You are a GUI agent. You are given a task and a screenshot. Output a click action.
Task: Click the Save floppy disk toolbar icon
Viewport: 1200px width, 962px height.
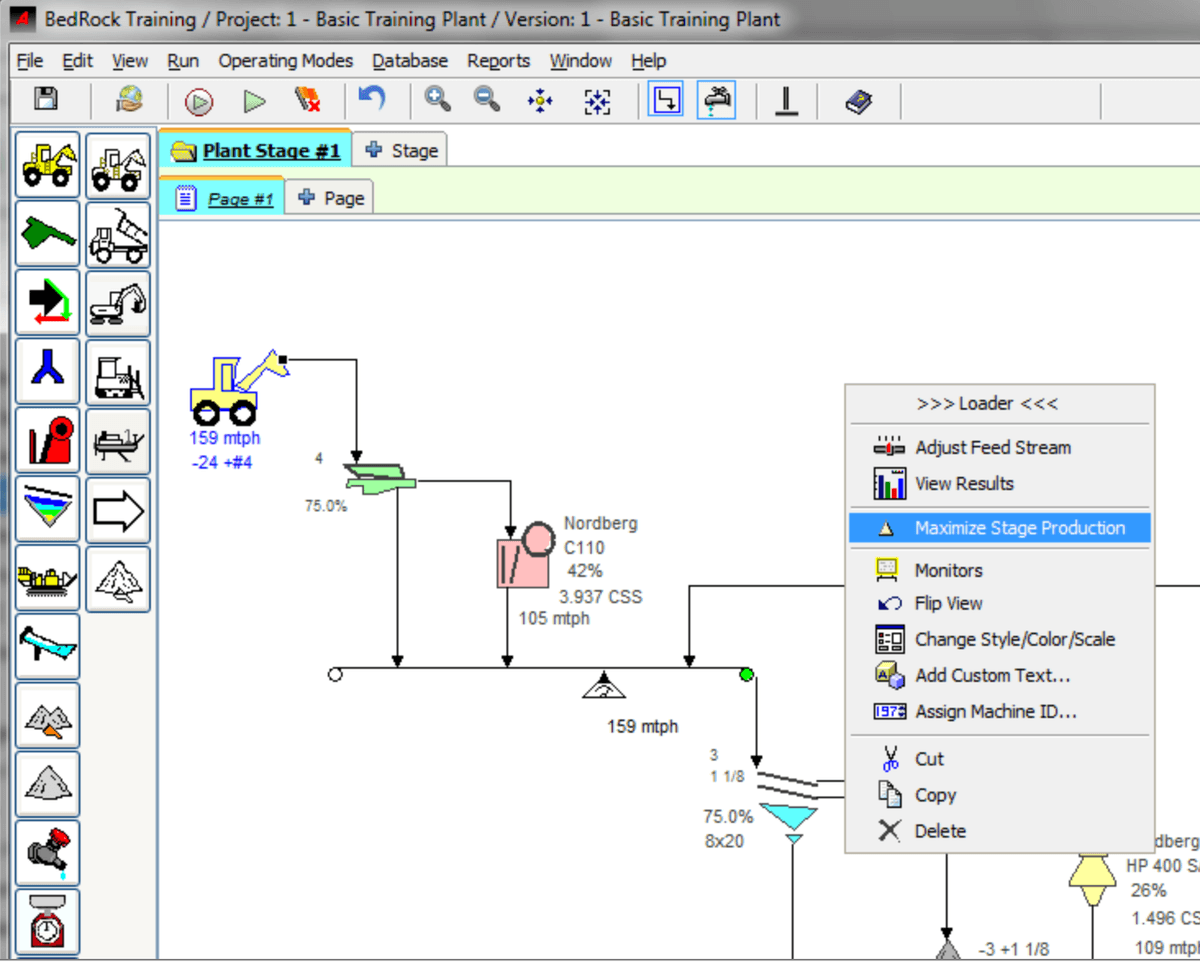point(46,100)
